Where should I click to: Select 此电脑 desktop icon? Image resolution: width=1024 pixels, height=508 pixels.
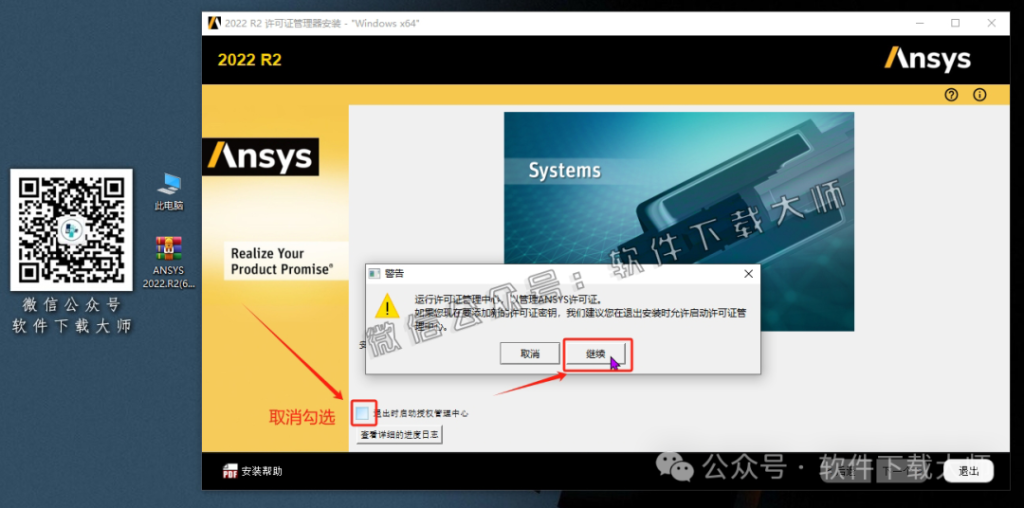(169, 191)
